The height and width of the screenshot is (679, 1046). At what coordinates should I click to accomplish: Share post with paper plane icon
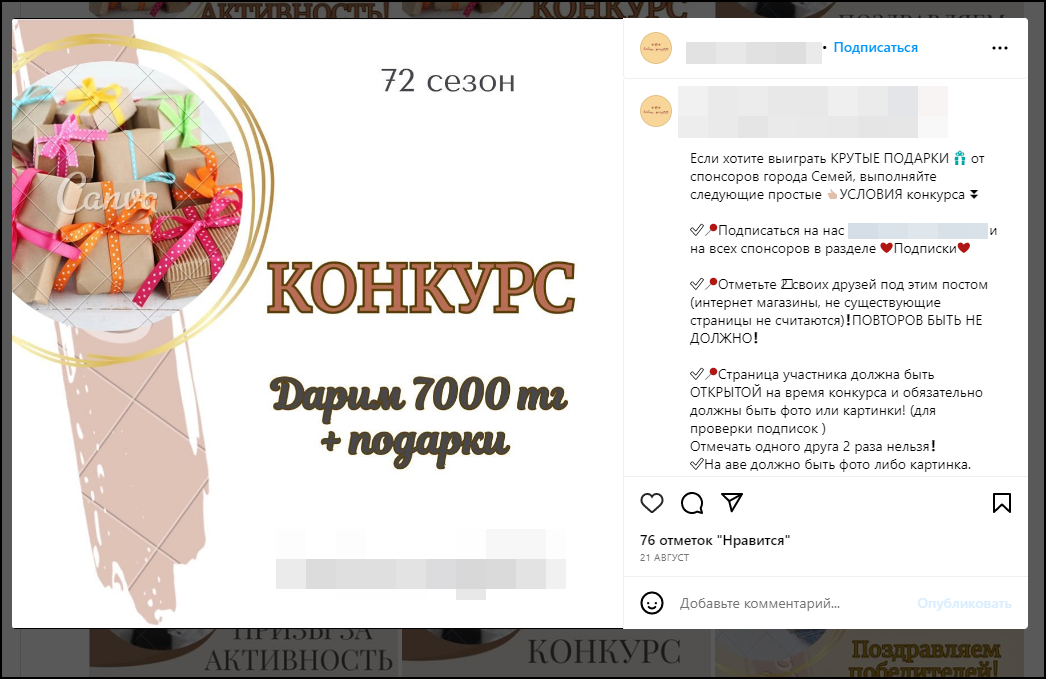click(x=732, y=502)
